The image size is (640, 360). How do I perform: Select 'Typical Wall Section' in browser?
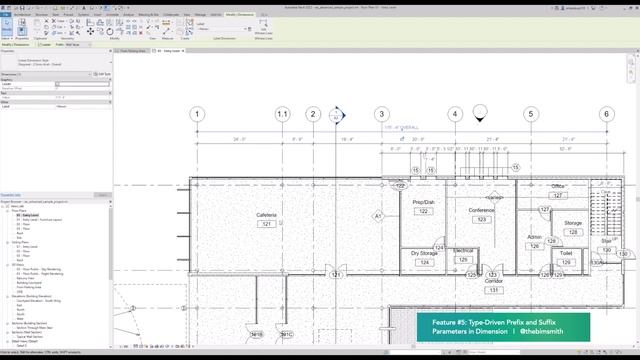click(30, 337)
